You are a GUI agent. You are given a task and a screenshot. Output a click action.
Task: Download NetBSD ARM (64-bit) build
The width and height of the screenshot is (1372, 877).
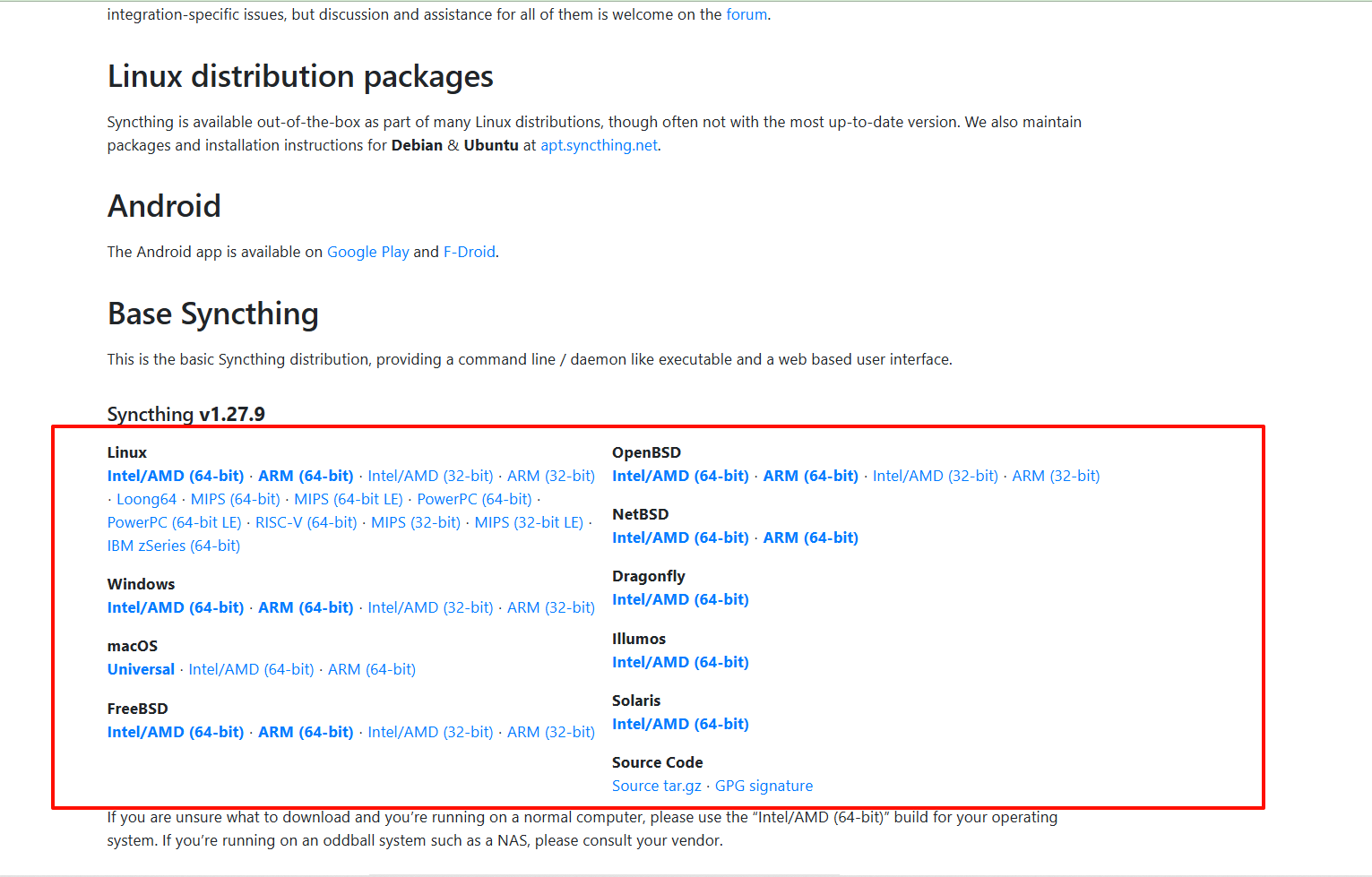tap(811, 537)
